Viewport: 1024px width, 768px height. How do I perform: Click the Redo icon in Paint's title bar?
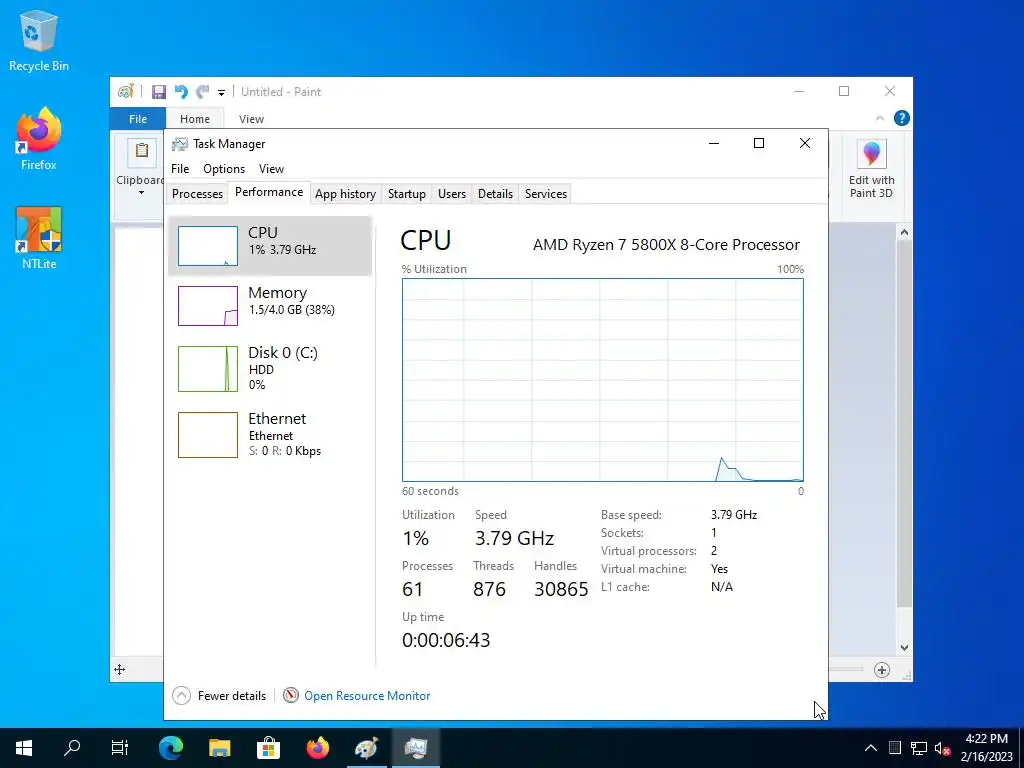click(x=203, y=92)
